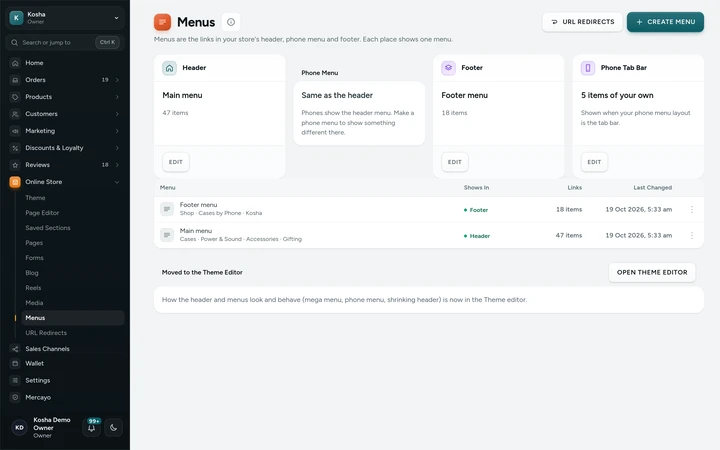Expand the Products submenu chevron

point(117,97)
